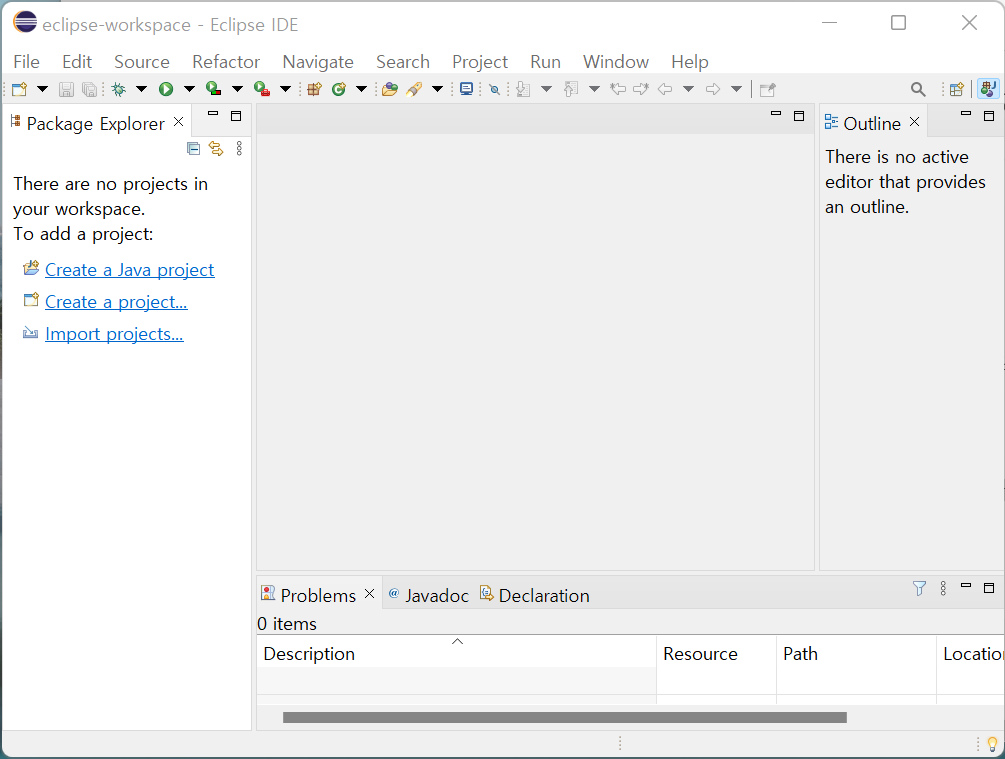Open the New Java Class dropdown arrow

361,89
